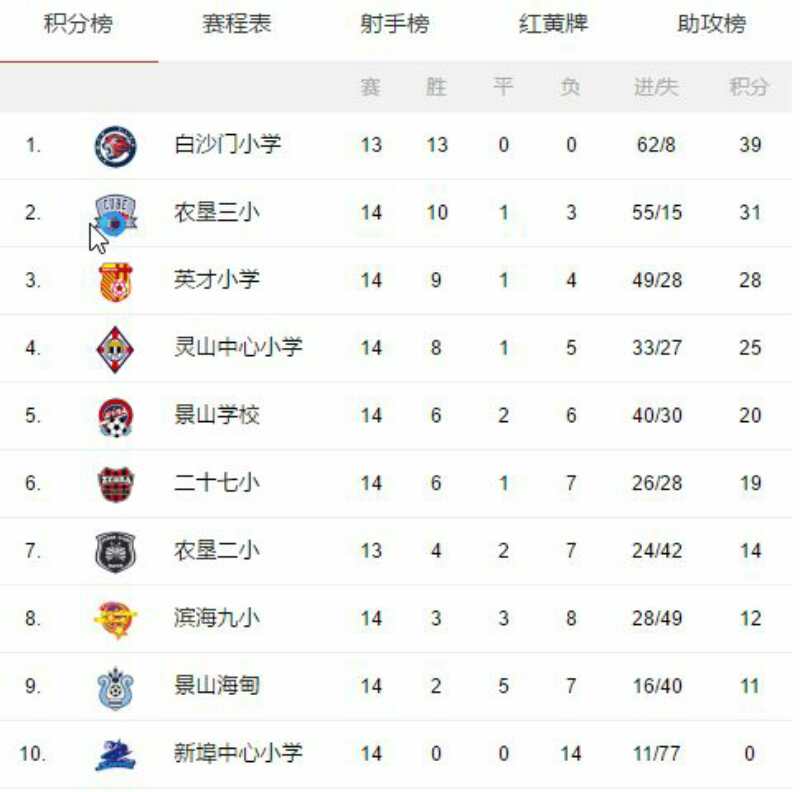
Task: Switch to the 红黄牌 tab
Action: tap(554, 23)
